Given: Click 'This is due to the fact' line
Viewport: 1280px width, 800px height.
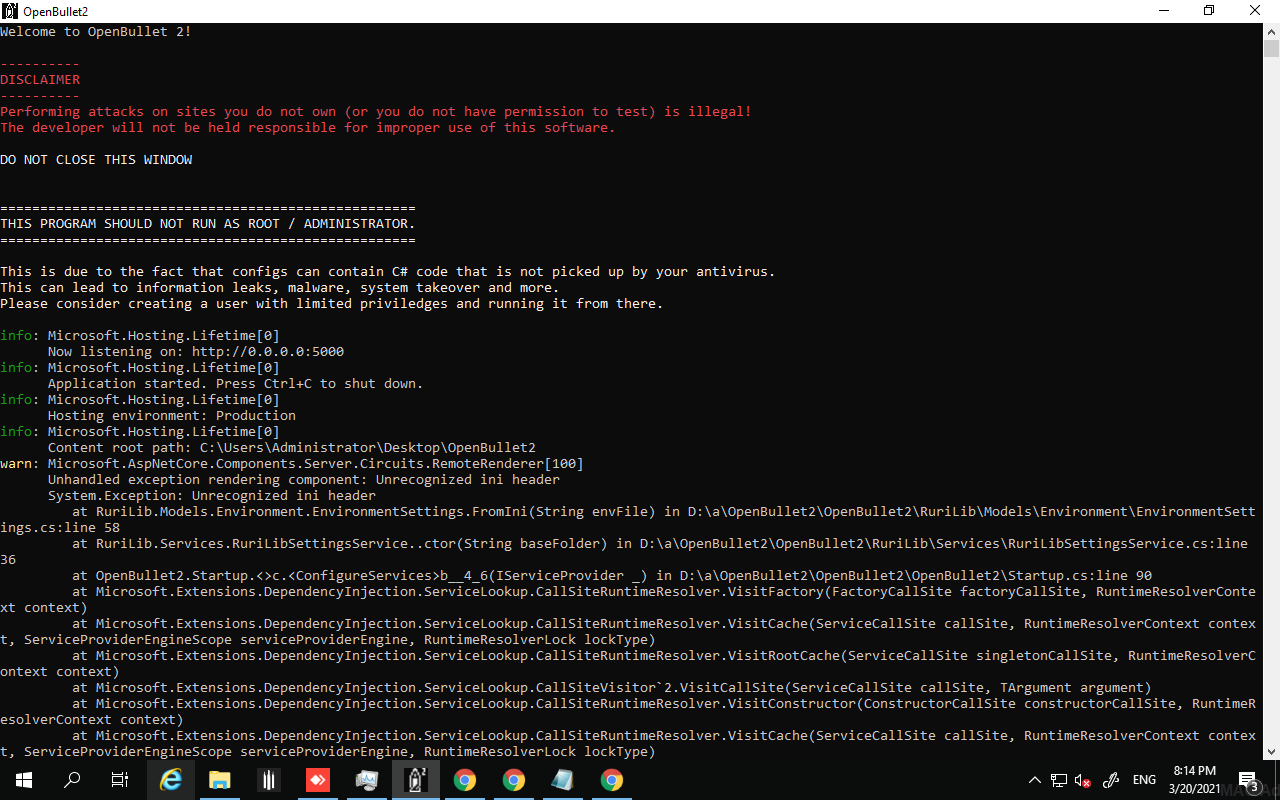Looking at the screenshot, I should click(x=388, y=272).
